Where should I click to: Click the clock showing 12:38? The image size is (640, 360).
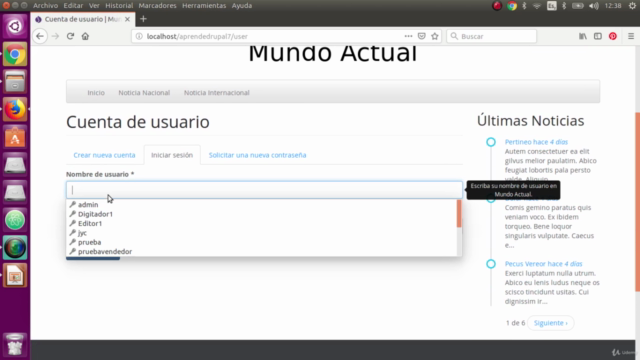pos(613,6)
